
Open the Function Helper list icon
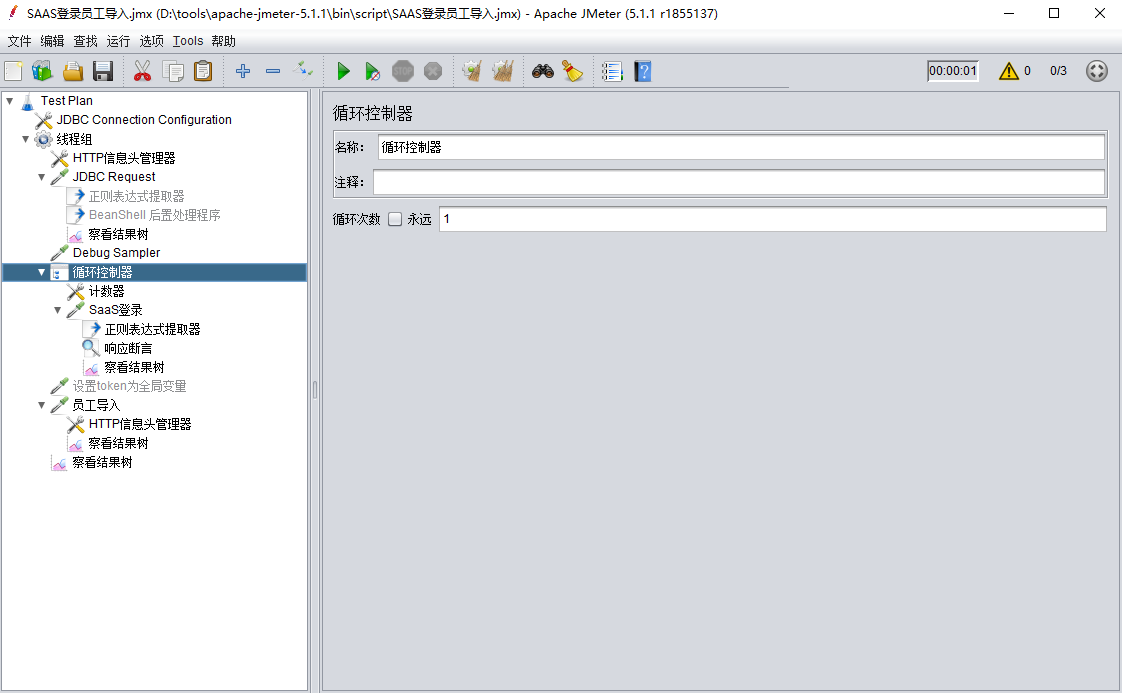[x=612, y=71]
